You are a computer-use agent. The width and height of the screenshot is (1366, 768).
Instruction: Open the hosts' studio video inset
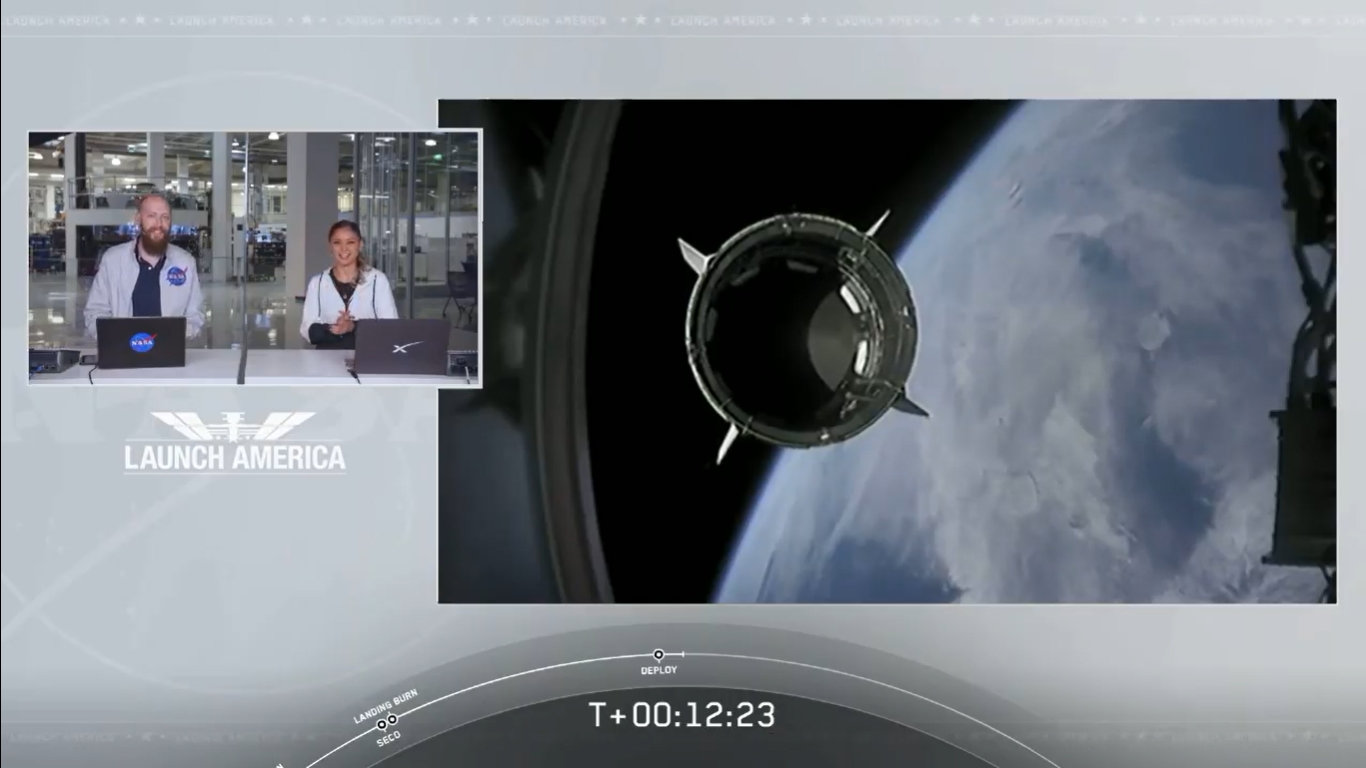point(255,258)
